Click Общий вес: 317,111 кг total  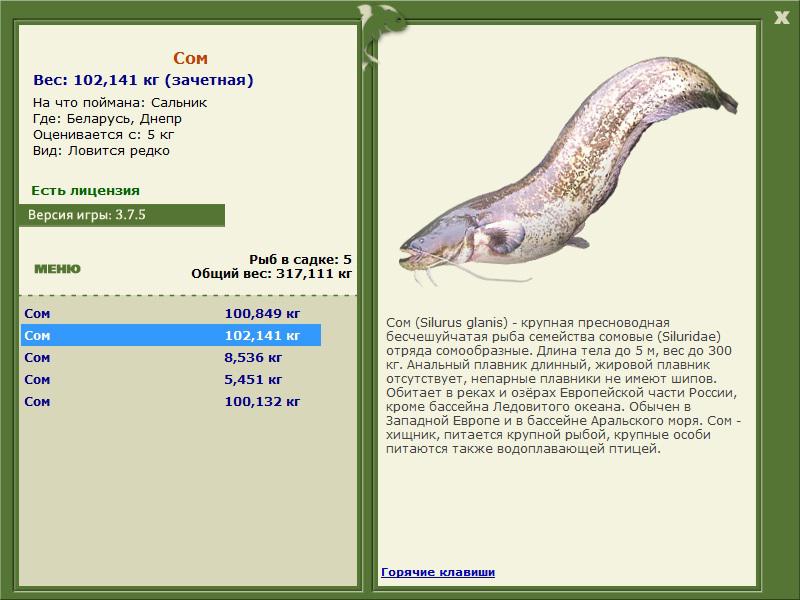[x=271, y=273]
